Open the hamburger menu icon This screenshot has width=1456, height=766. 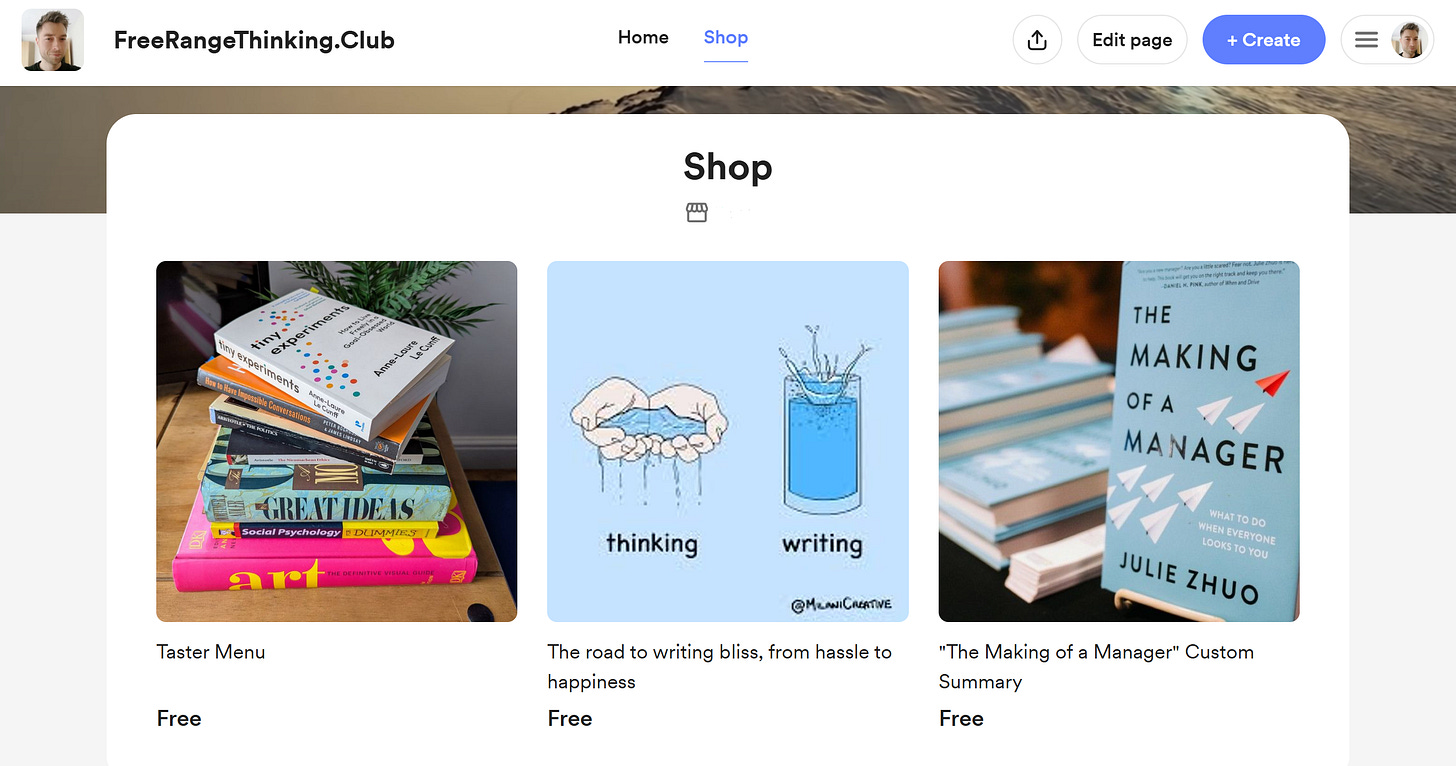pyautogui.click(x=1366, y=40)
